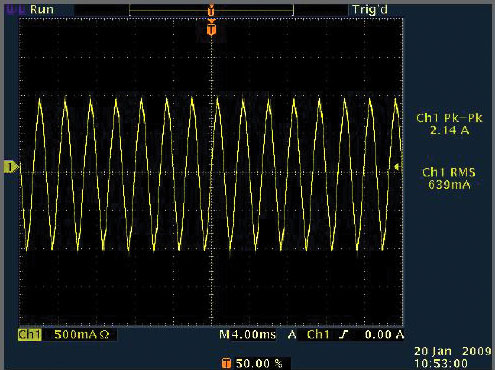Image resolution: width=495 pixels, height=370 pixels.
Task: Click the A timebase indicator next to 4.00ms
Action: pos(292,334)
